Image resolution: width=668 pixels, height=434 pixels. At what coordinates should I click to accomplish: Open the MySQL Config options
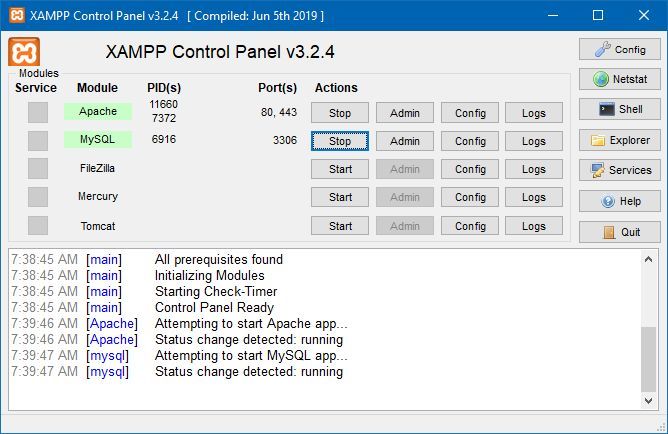tap(470, 141)
